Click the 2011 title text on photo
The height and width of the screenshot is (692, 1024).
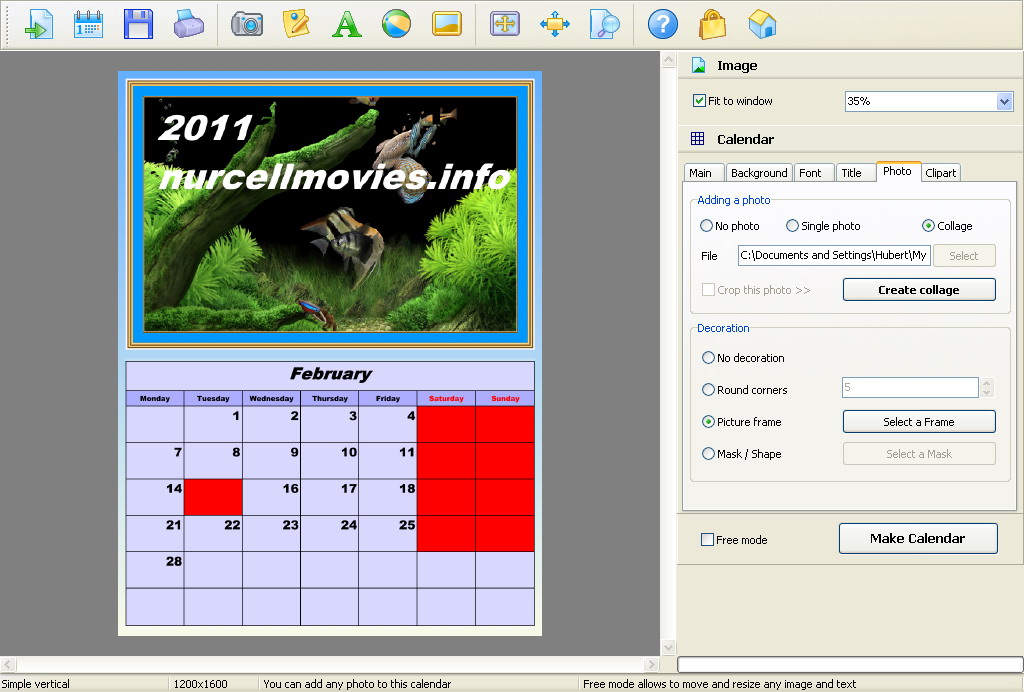(x=206, y=128)
